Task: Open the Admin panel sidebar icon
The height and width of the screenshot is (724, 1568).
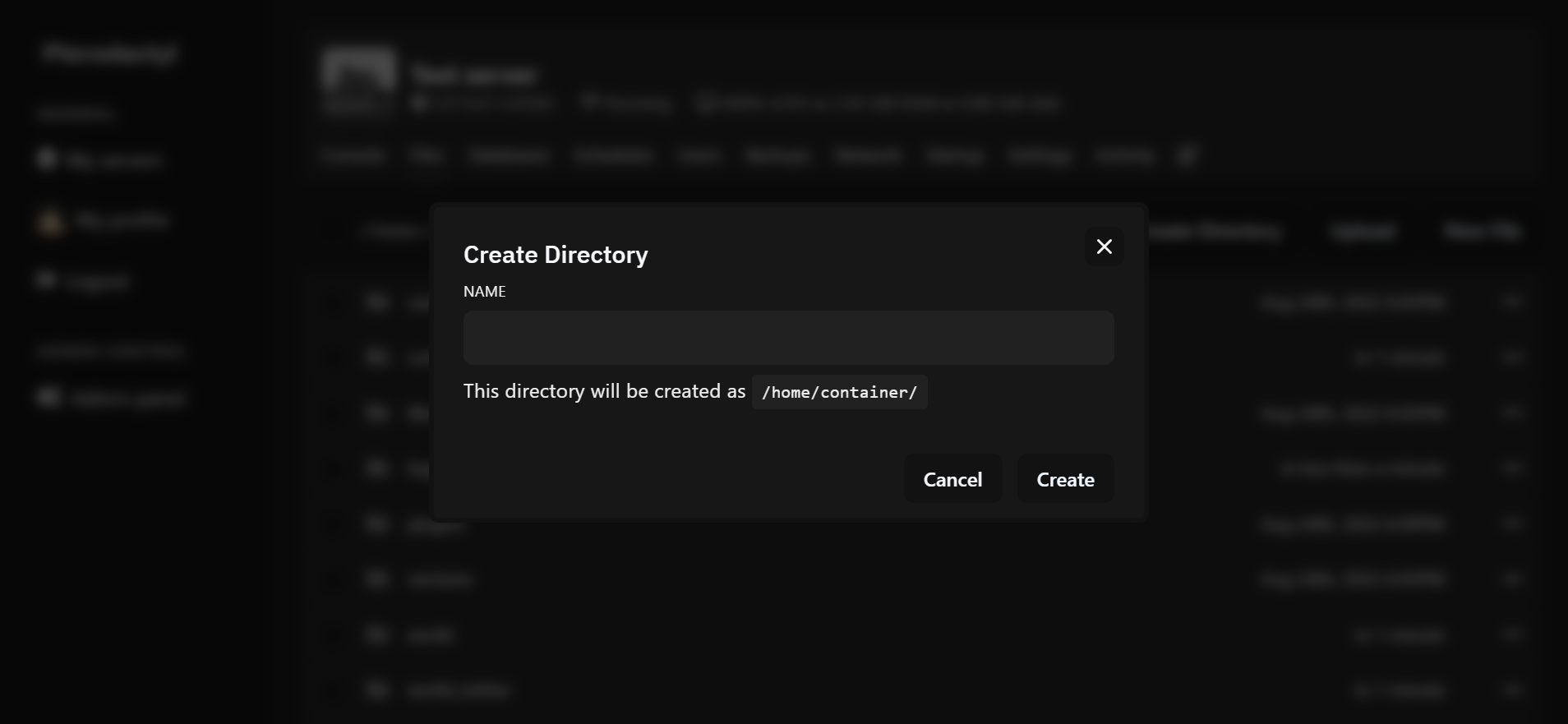Action: pyautogui.click(x=48, y=399)
